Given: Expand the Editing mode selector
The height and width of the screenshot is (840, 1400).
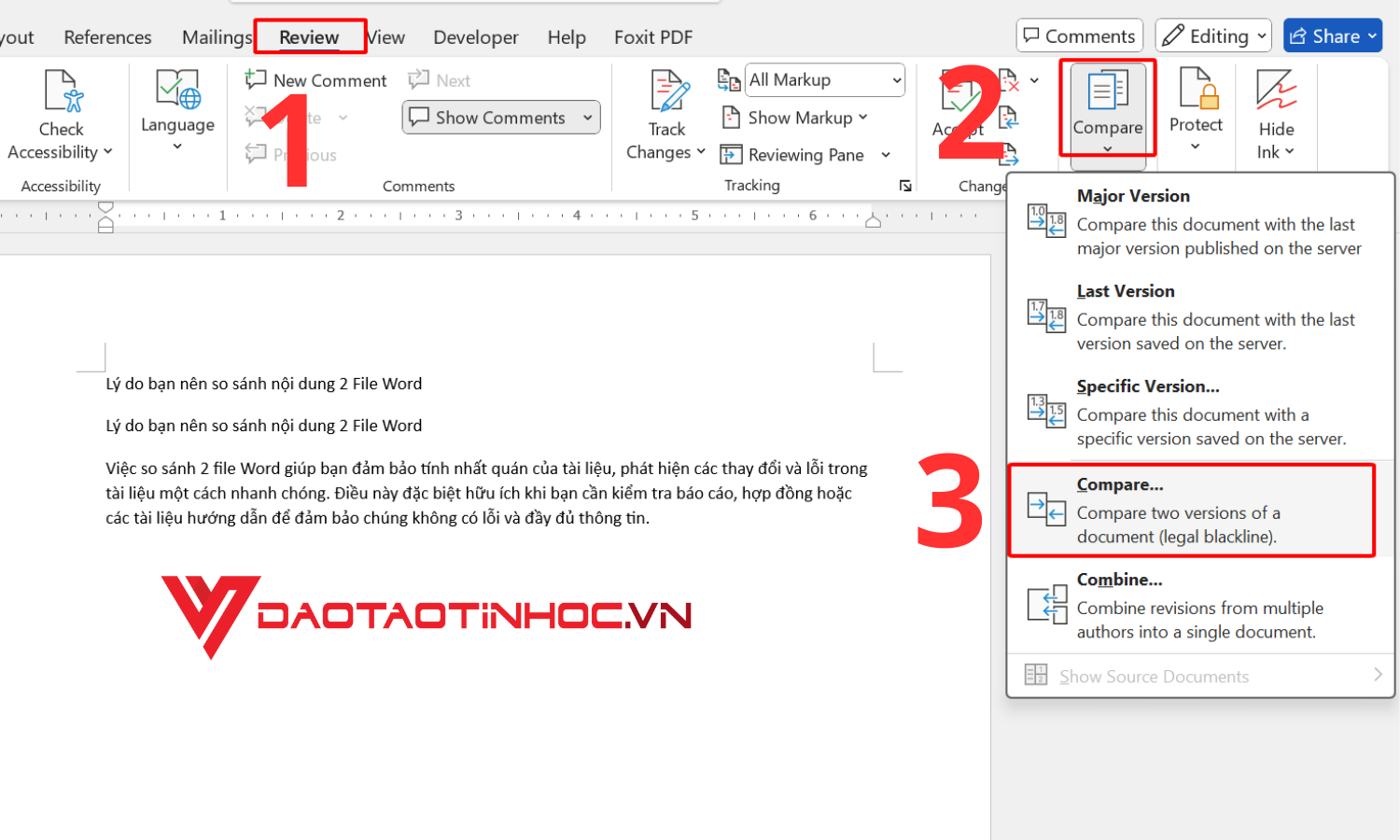Looking at the screenshot, I should (x=1213, y=35).
